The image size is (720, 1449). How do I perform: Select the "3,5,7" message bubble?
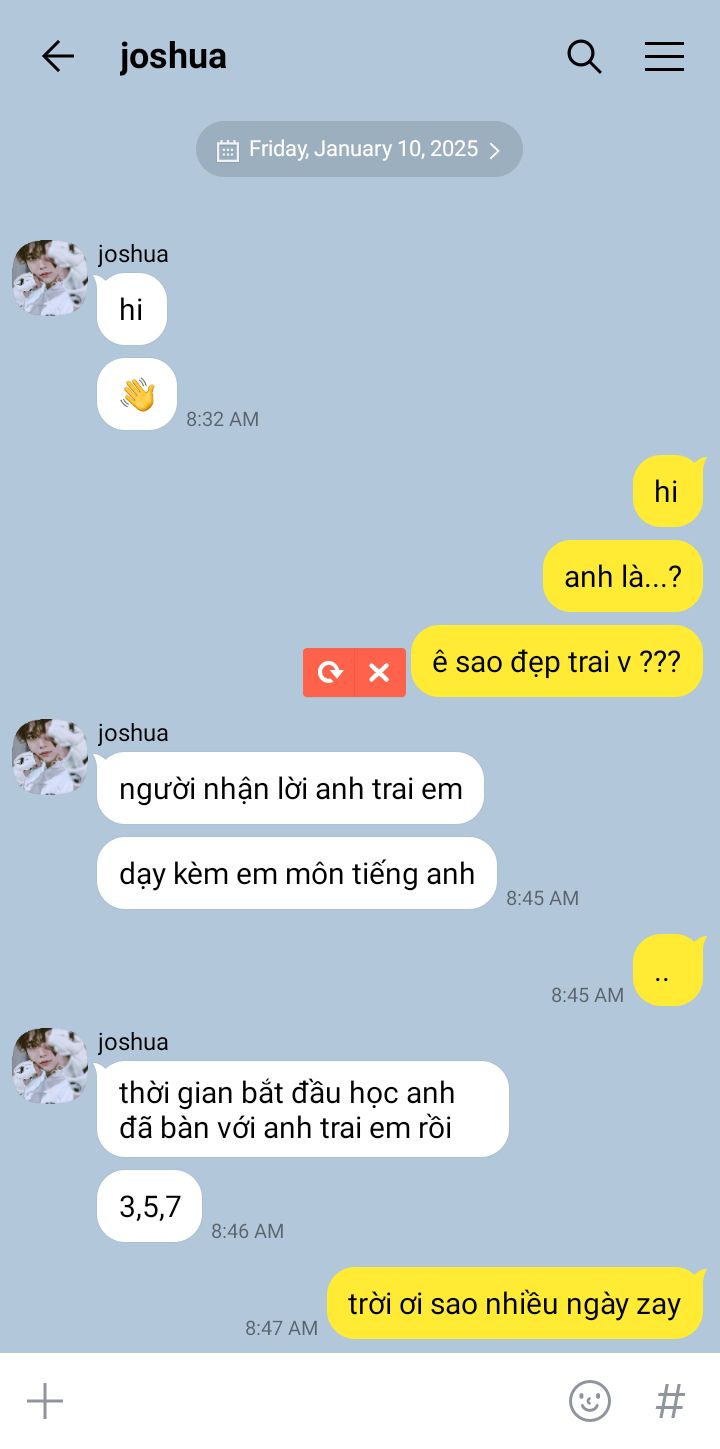[x=150, y=1206]
